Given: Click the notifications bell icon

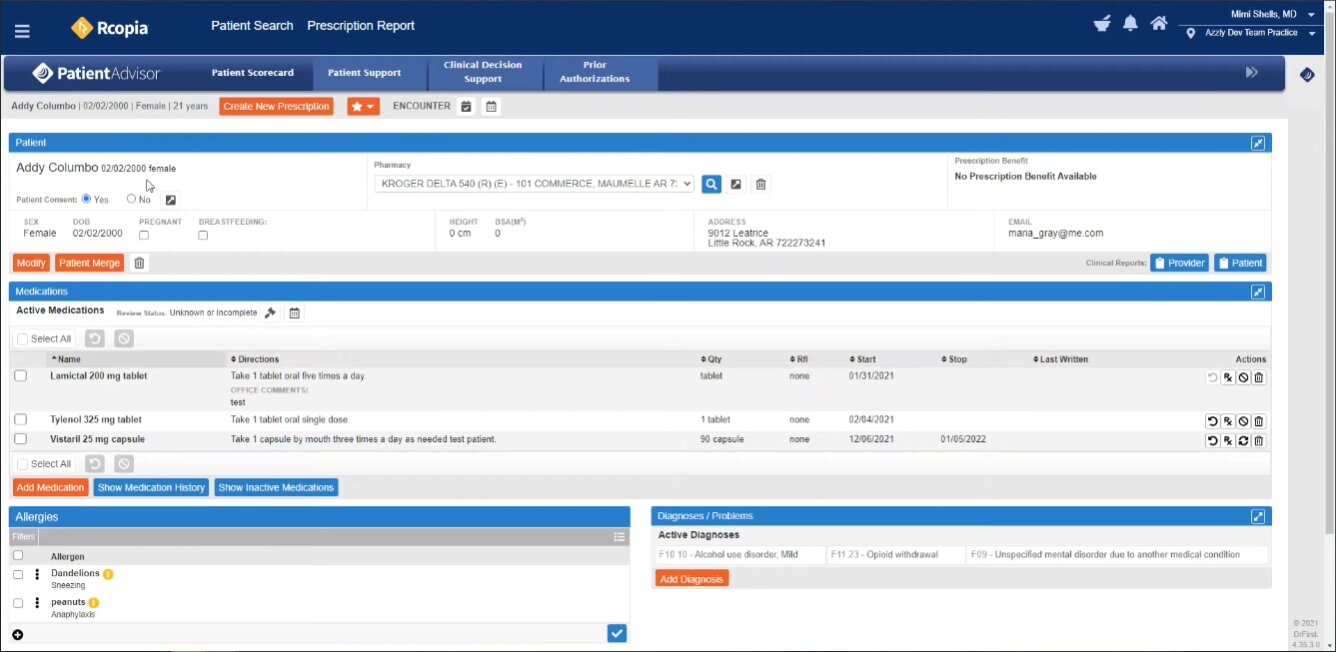Looking at the screenshot, I should point(1130,24).
